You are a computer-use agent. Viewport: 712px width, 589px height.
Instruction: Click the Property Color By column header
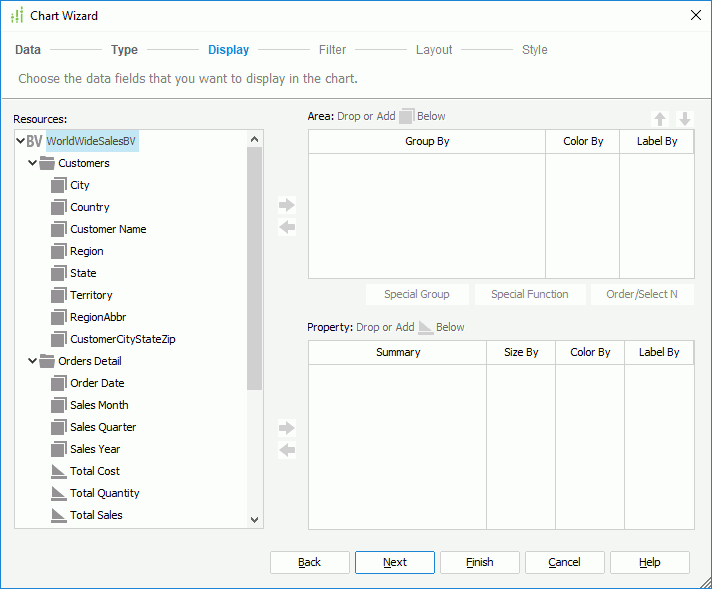pos(590,352)
